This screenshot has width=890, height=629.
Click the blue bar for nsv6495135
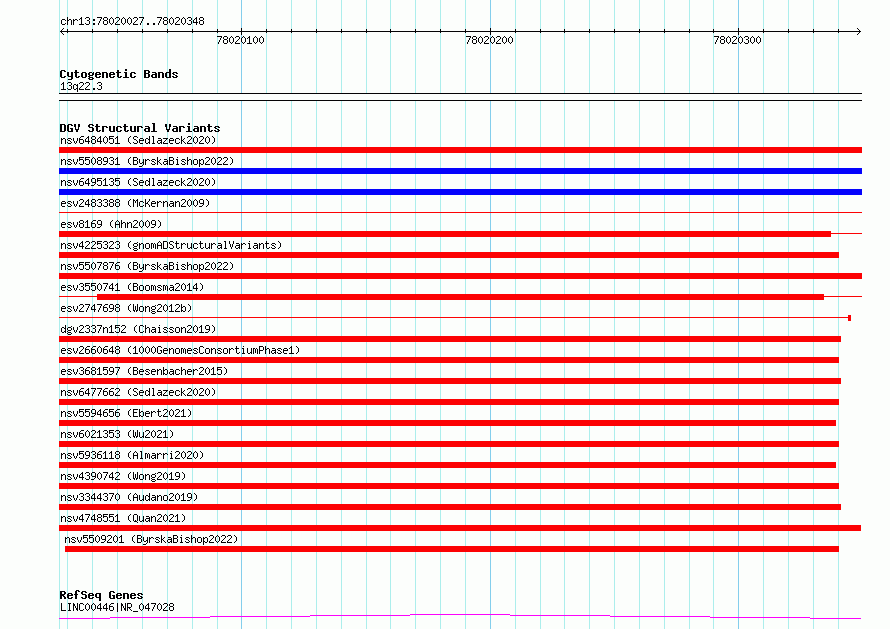click(460, 192)
